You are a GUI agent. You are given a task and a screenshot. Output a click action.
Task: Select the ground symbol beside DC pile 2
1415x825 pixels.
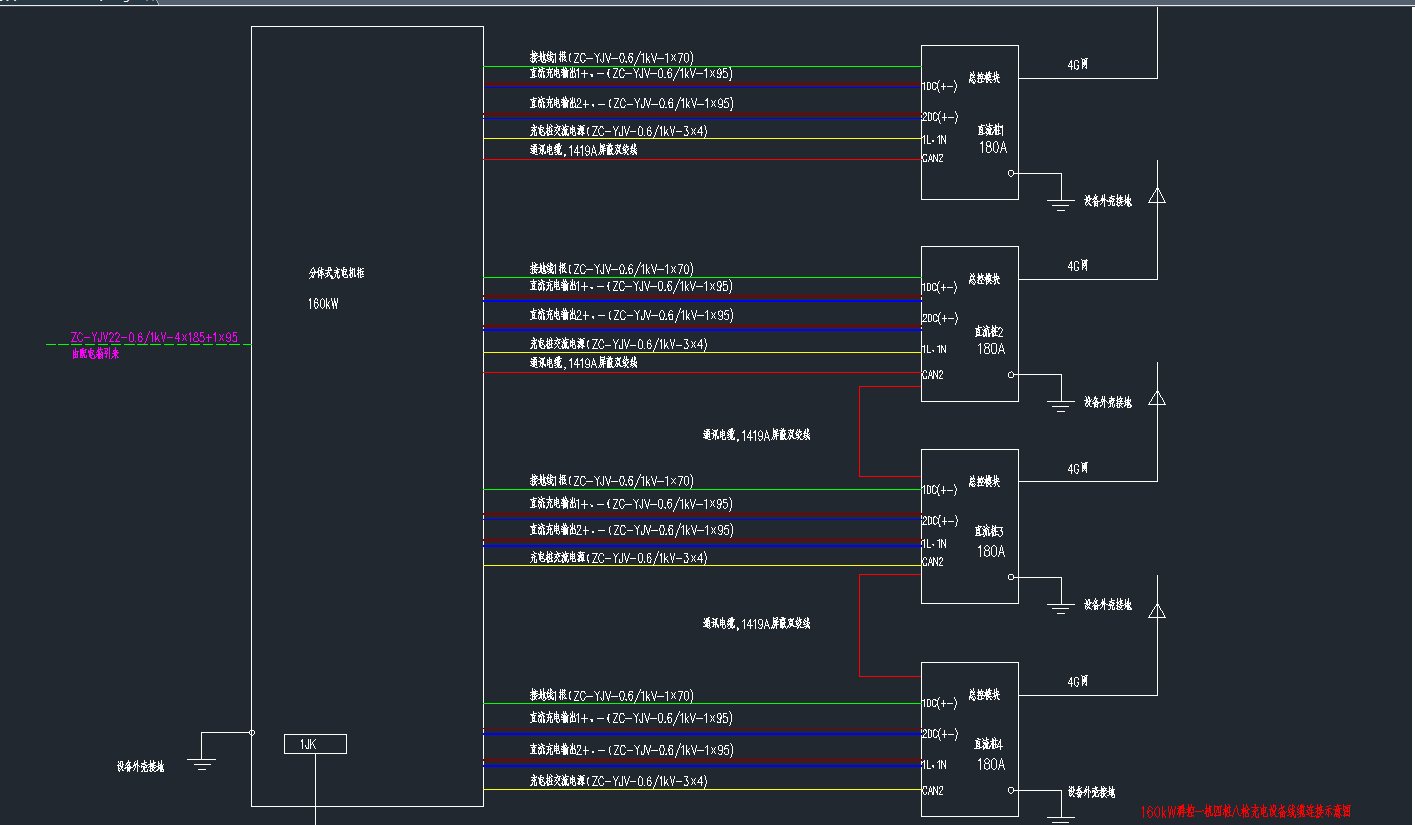[x=1060, y=405]
